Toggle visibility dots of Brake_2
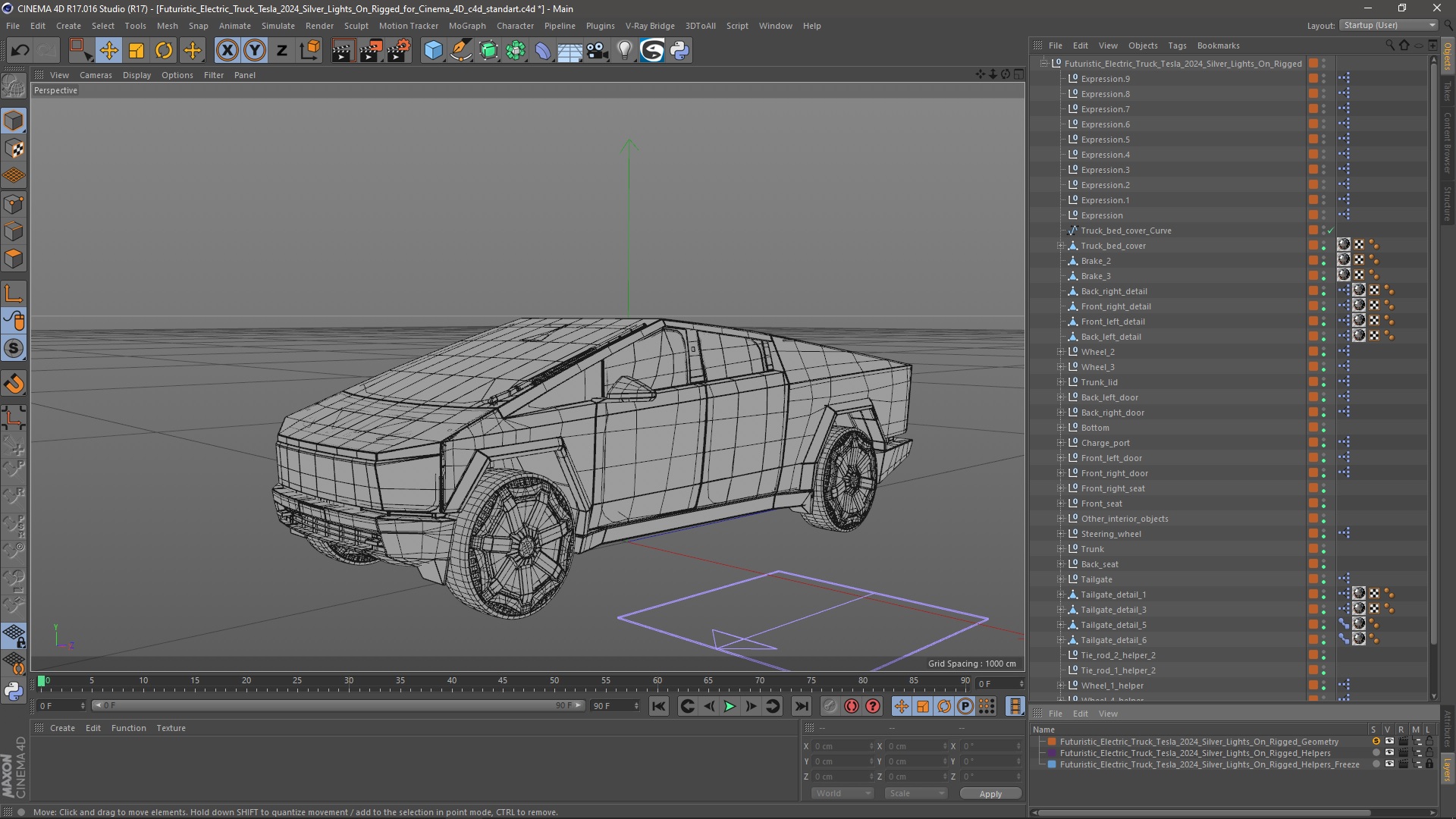The image size is (1456, 819). 1324,261
